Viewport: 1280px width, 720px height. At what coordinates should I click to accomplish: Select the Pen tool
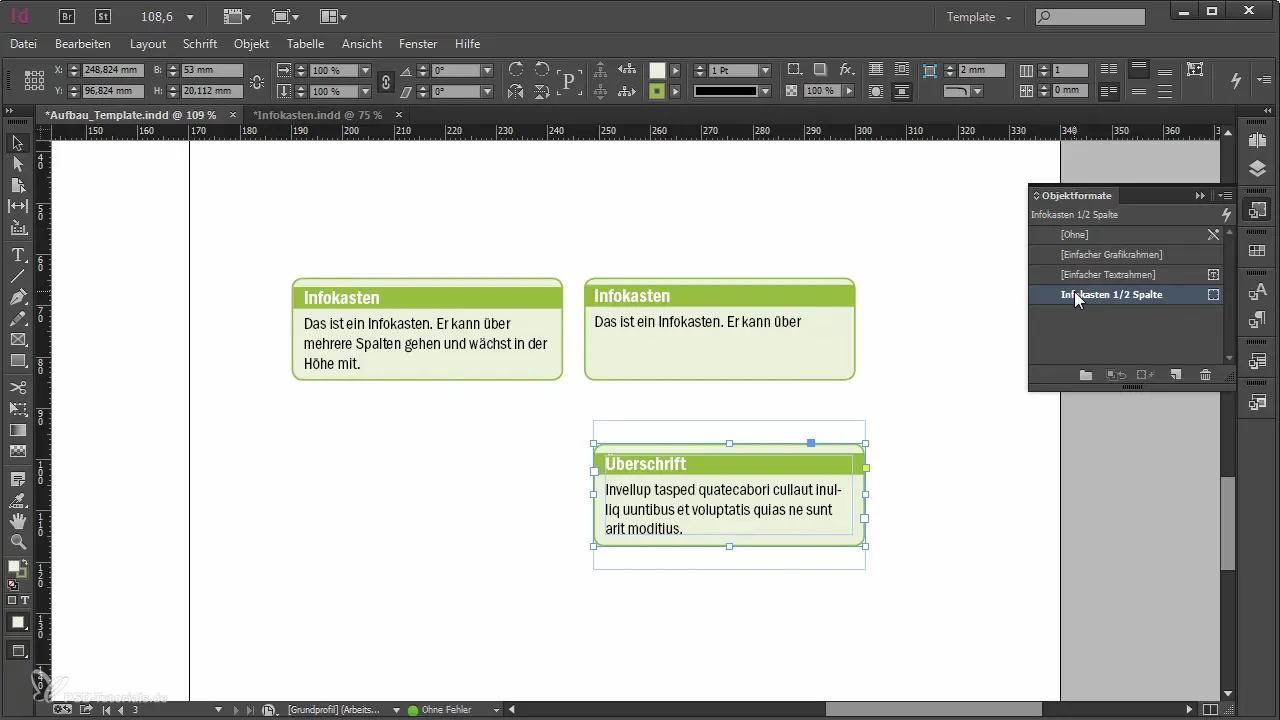tap(18, 297)
